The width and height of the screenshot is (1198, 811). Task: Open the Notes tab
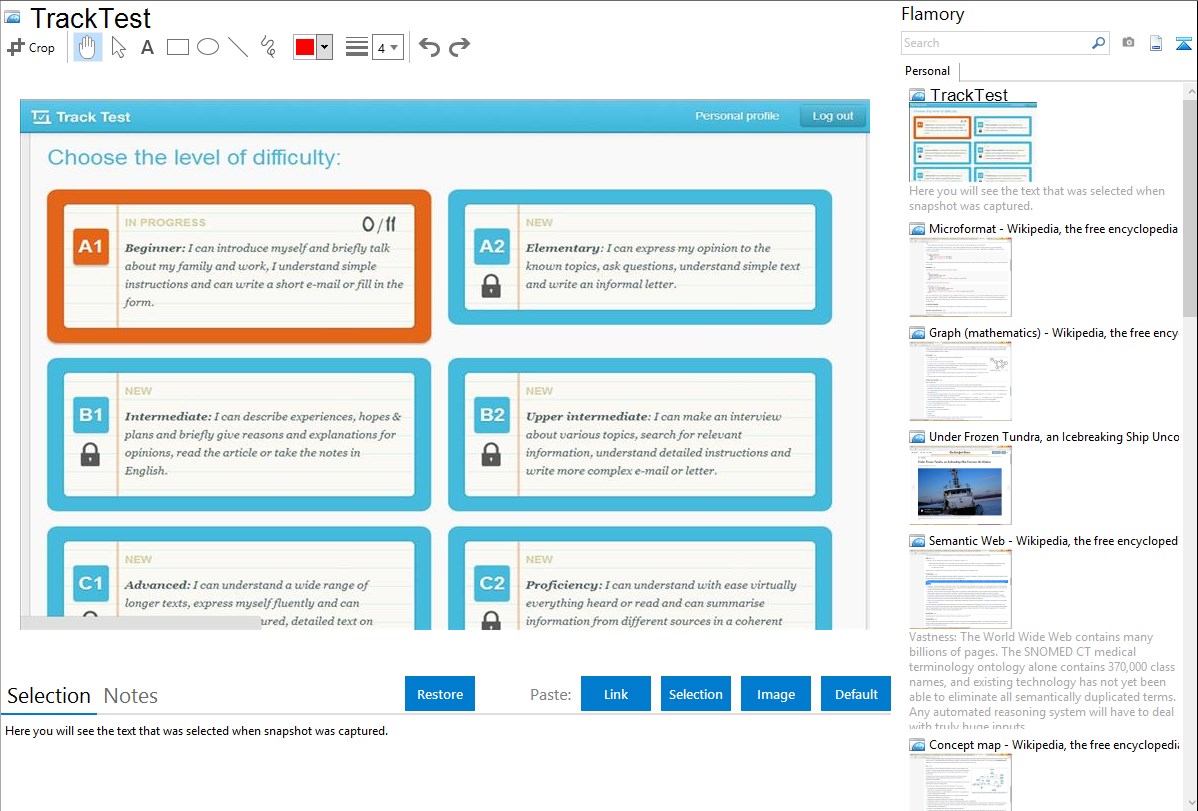(131, 696)
